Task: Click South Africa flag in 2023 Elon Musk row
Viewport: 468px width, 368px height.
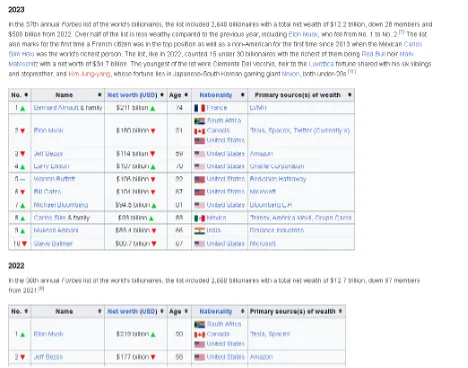Action: point(199,121)
